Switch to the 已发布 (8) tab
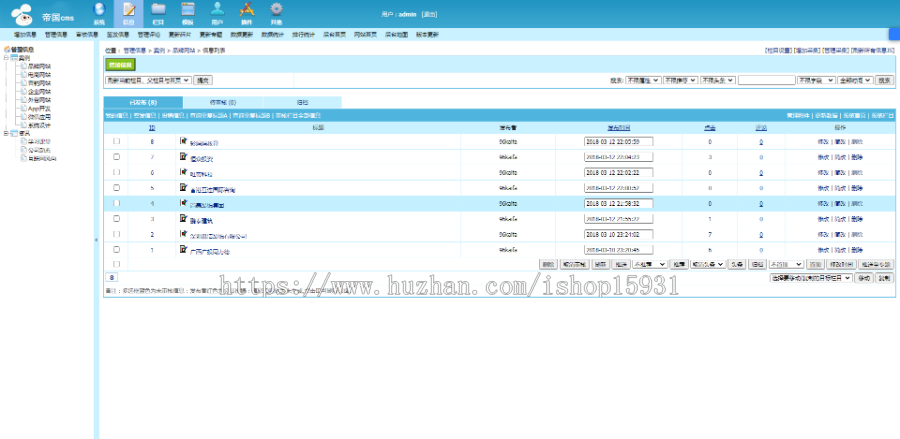The width and height of the screenshot is (900, 439). click(x=143, y=103)
